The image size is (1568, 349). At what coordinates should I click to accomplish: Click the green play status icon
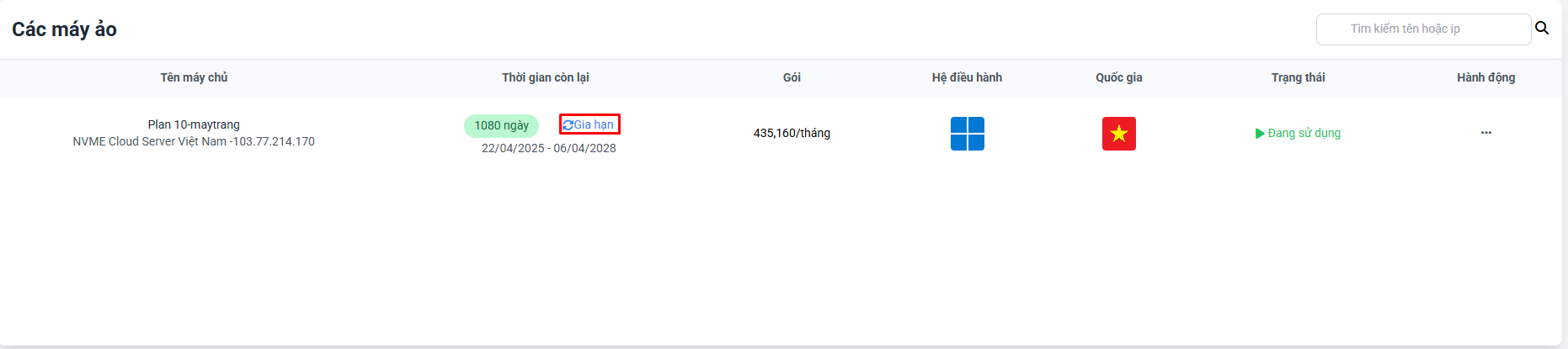[1260, 133]
